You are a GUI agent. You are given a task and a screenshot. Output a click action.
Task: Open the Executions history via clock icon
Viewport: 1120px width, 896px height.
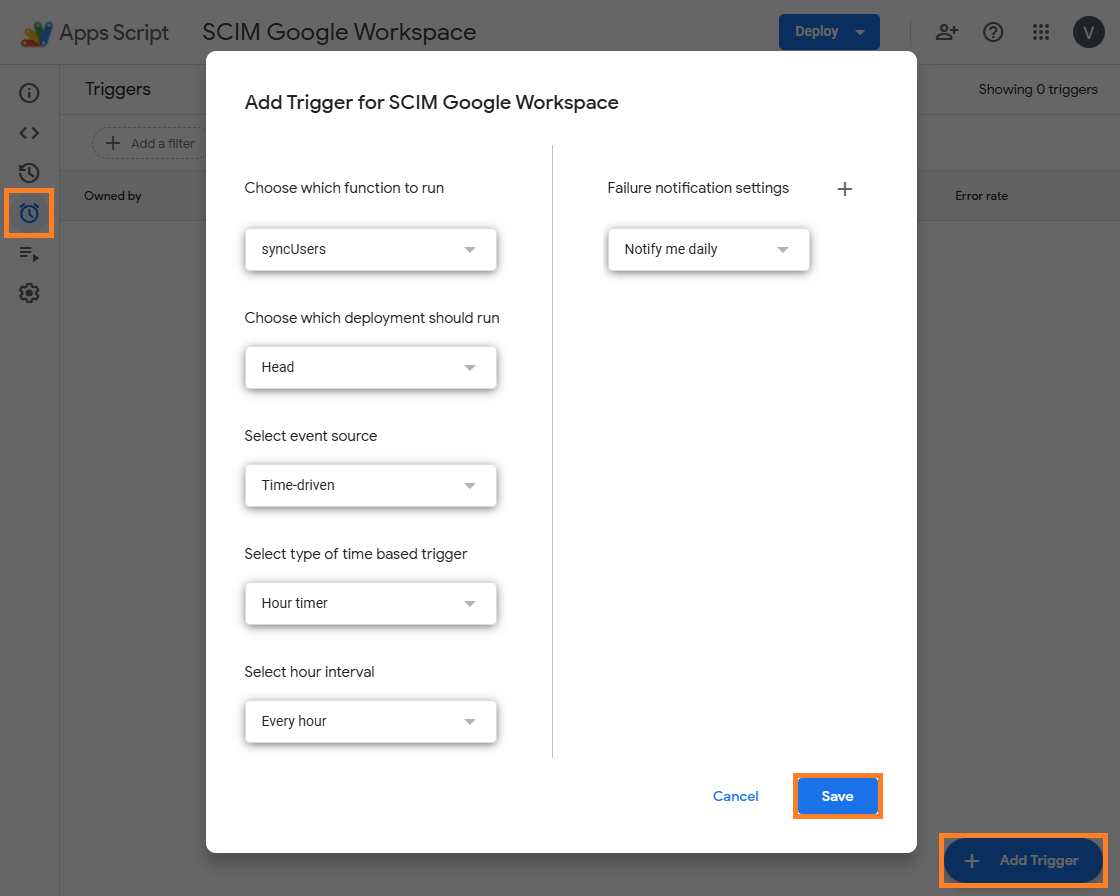pos(28,172)
